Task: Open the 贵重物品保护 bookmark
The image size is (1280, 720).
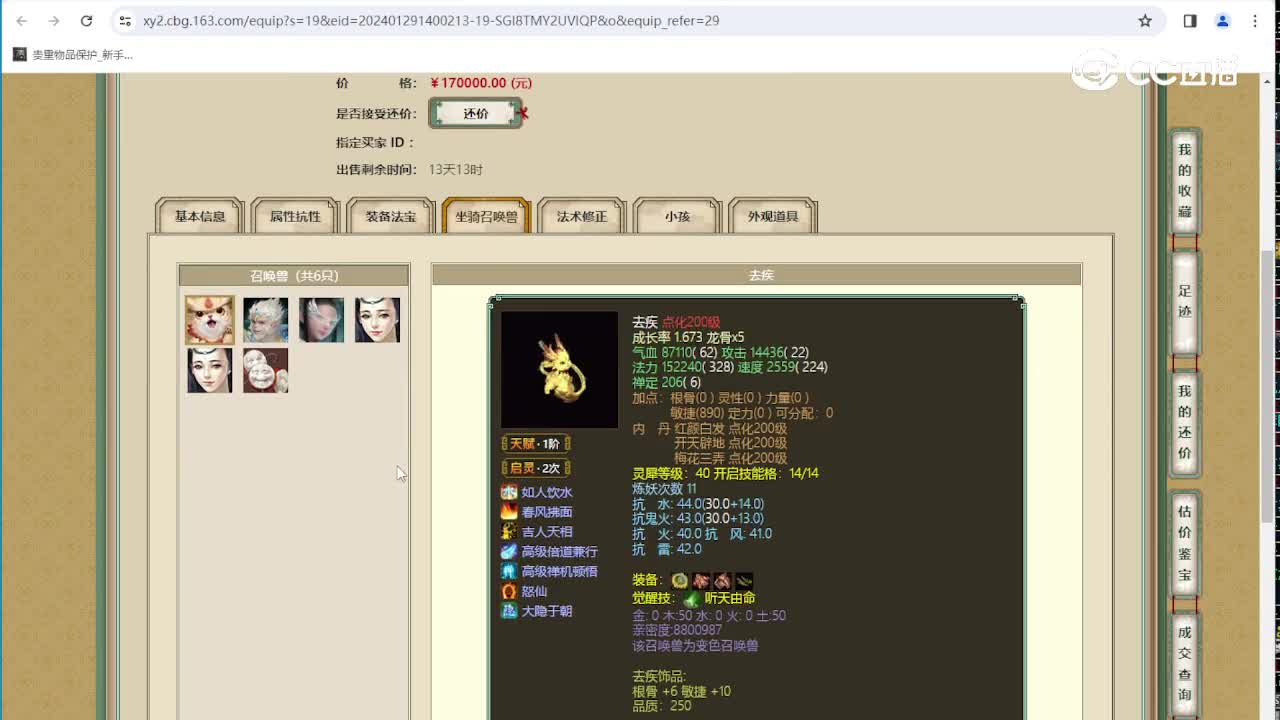Action: click(x=72, y=55)
